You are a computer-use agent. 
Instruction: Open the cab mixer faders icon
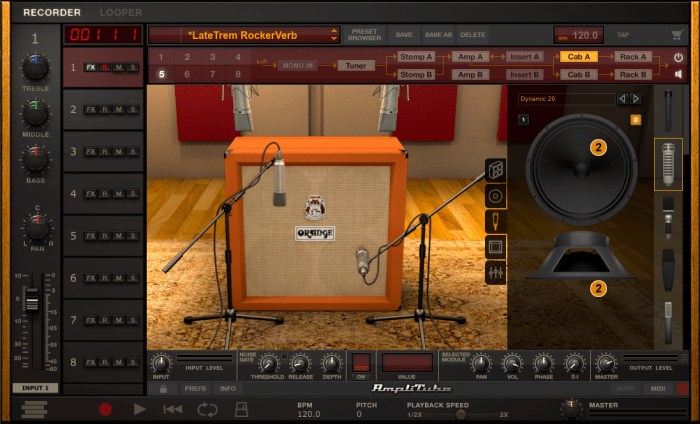(496, 272)
